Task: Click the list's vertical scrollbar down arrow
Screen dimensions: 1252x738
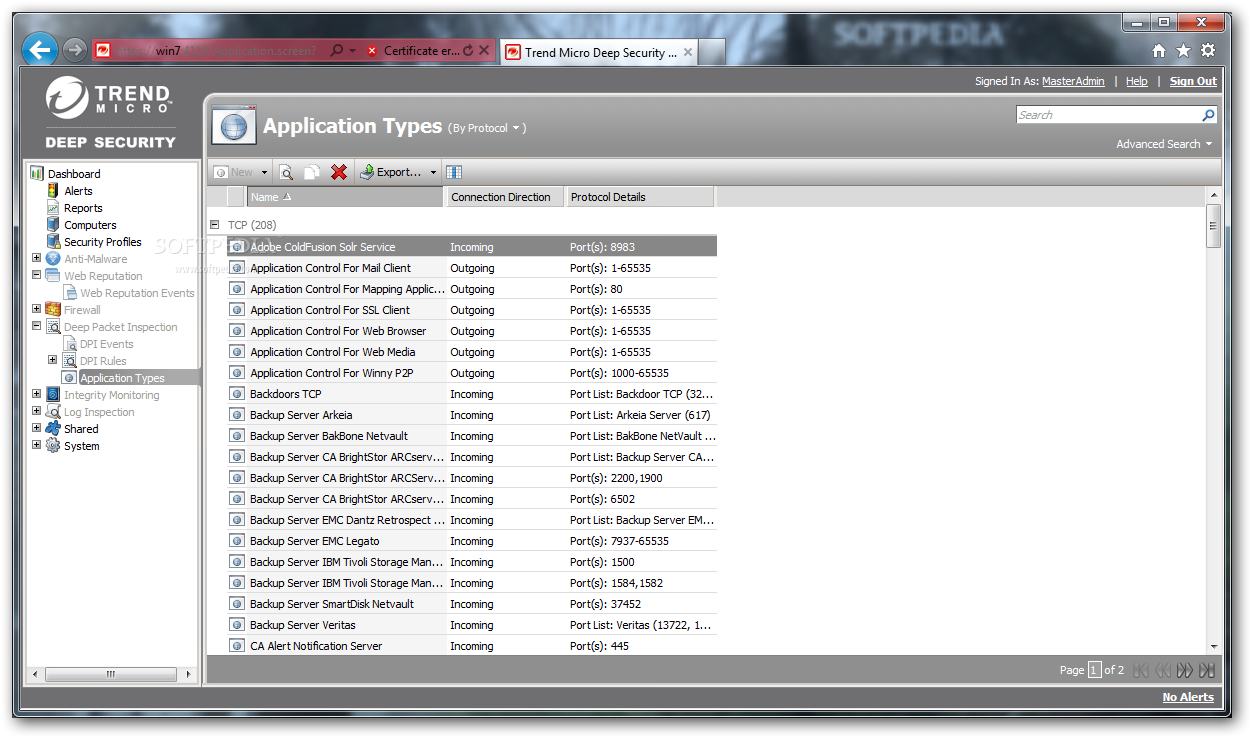Action: point(1214,647)
